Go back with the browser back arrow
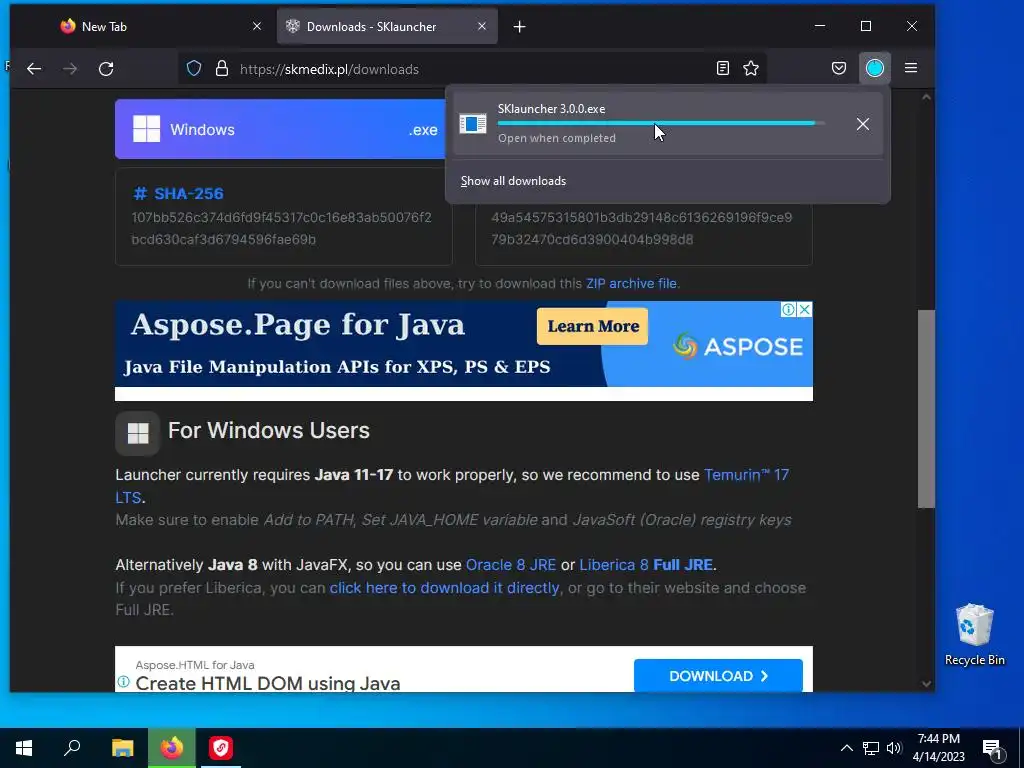 [34, 69]
